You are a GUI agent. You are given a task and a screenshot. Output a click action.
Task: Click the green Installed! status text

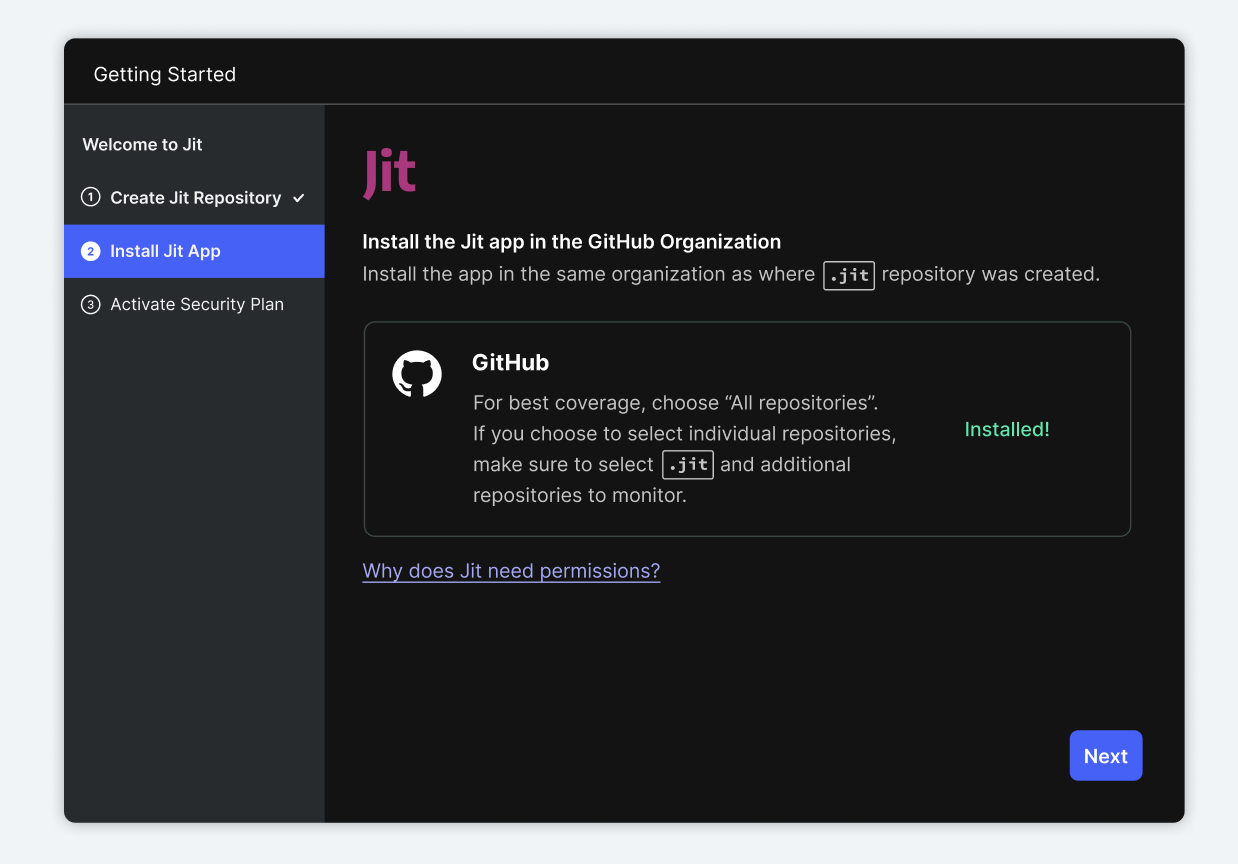point(1007,429)
